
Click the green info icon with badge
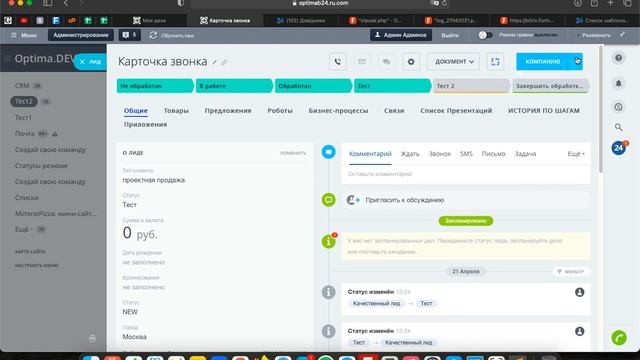[329, 241]
